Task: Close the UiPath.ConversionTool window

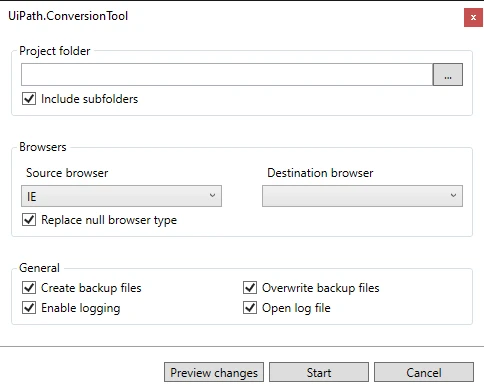Action: pyautogui.click(x=473, y=18)
